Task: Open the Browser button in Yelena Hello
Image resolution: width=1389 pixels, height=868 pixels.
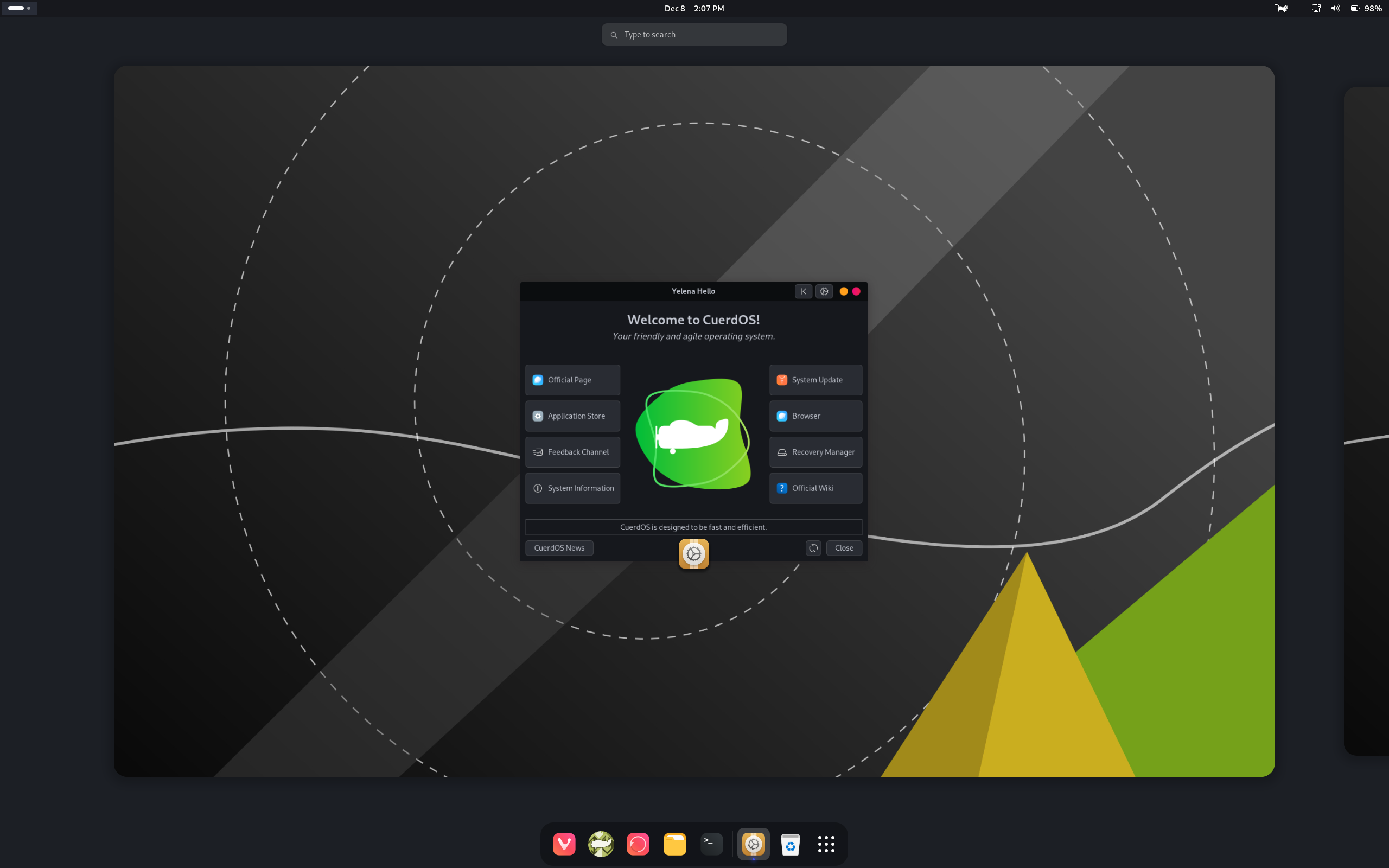Action: [815, 416]
